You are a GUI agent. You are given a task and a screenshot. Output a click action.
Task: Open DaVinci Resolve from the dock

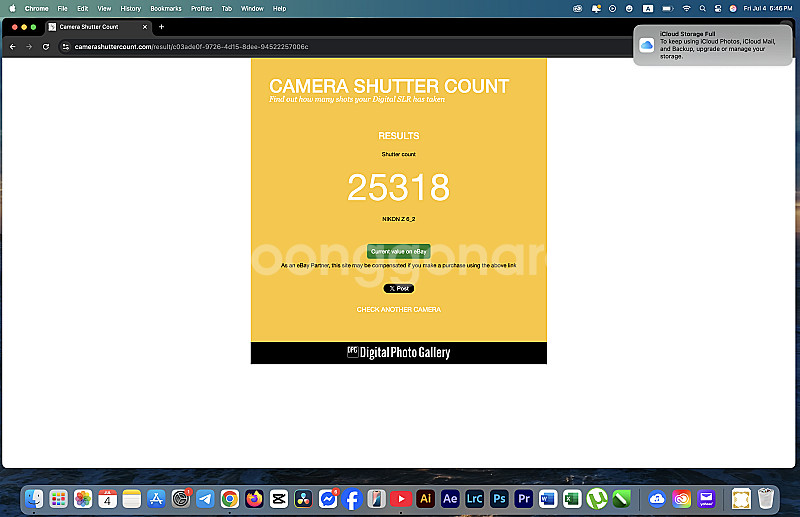pyautogui.click(x=303, y=499)
